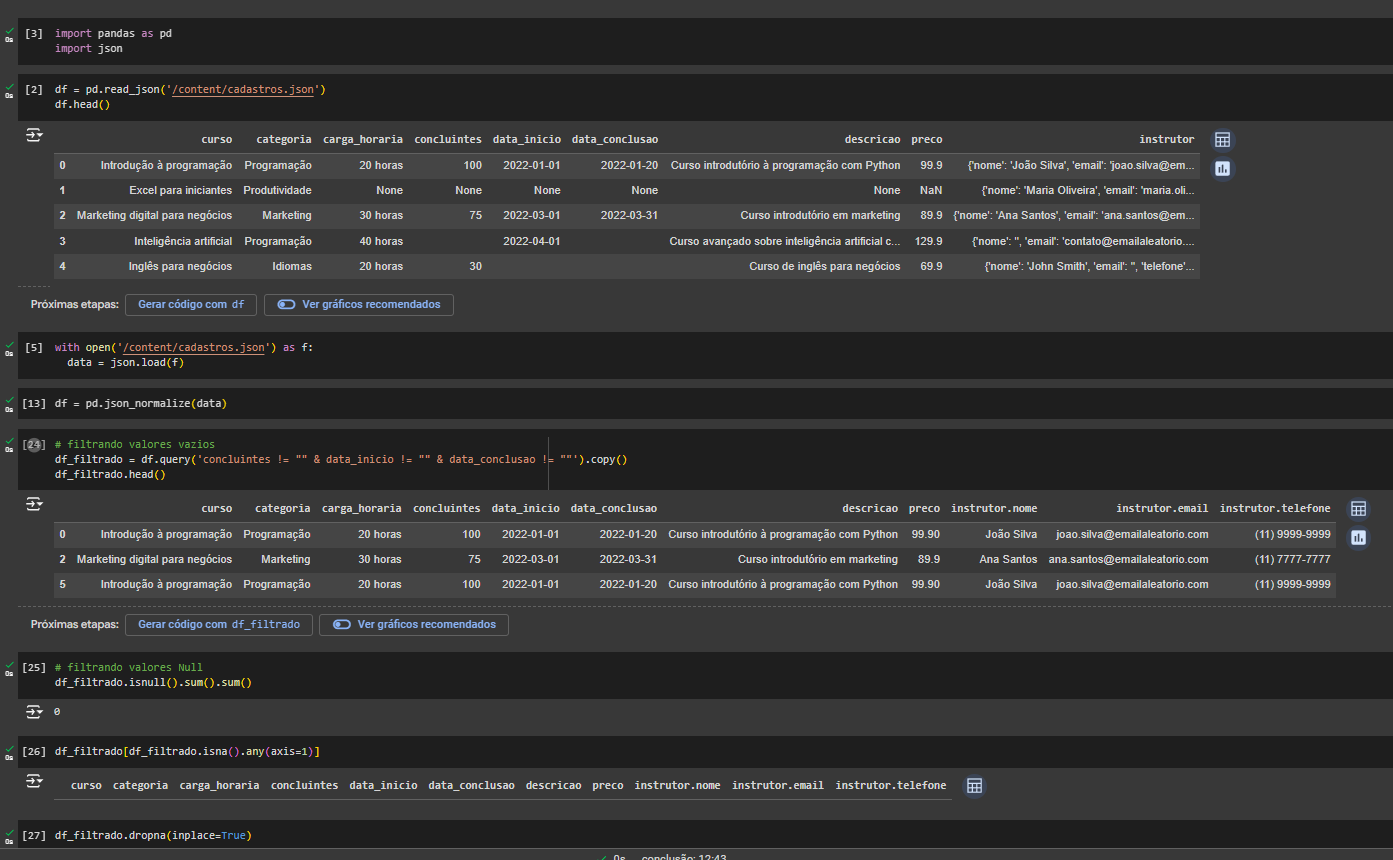Open chart suggestions icon for df output
The height and width of the screenshot is (860, 1393).
click(x=1222, y=168)
